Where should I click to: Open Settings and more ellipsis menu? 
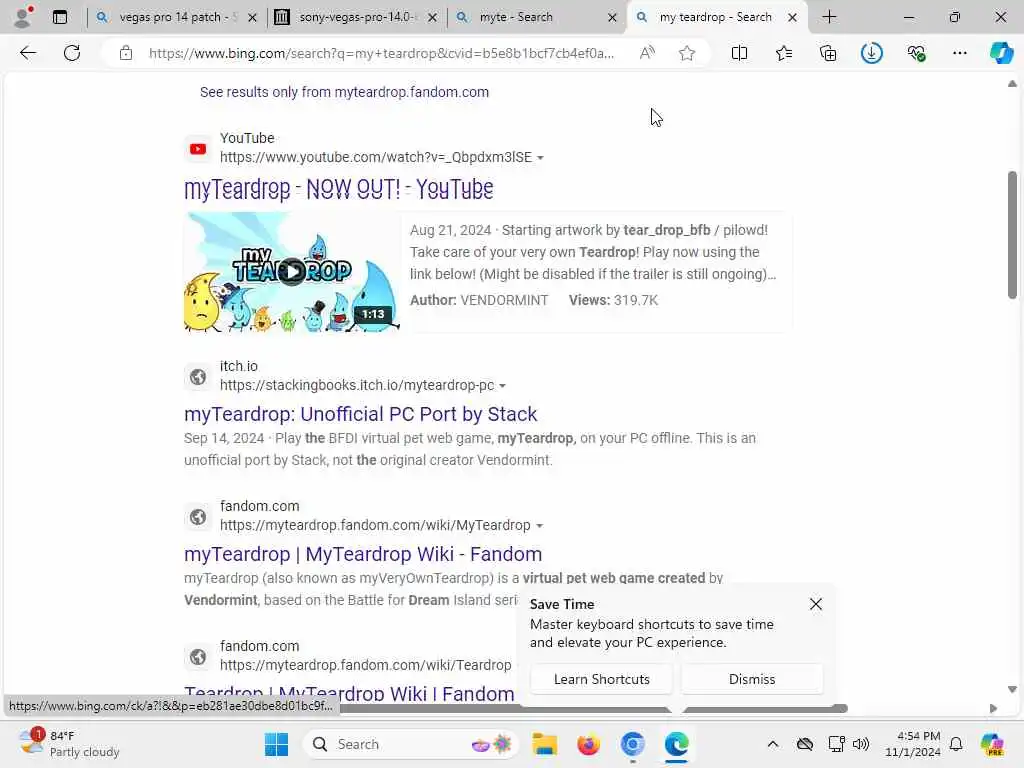pos(959,53)
